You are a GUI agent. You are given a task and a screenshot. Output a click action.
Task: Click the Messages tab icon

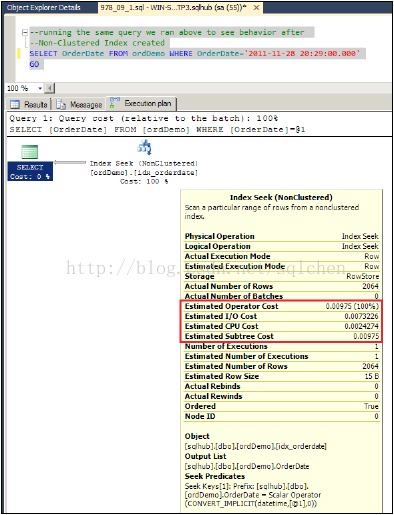61,105
